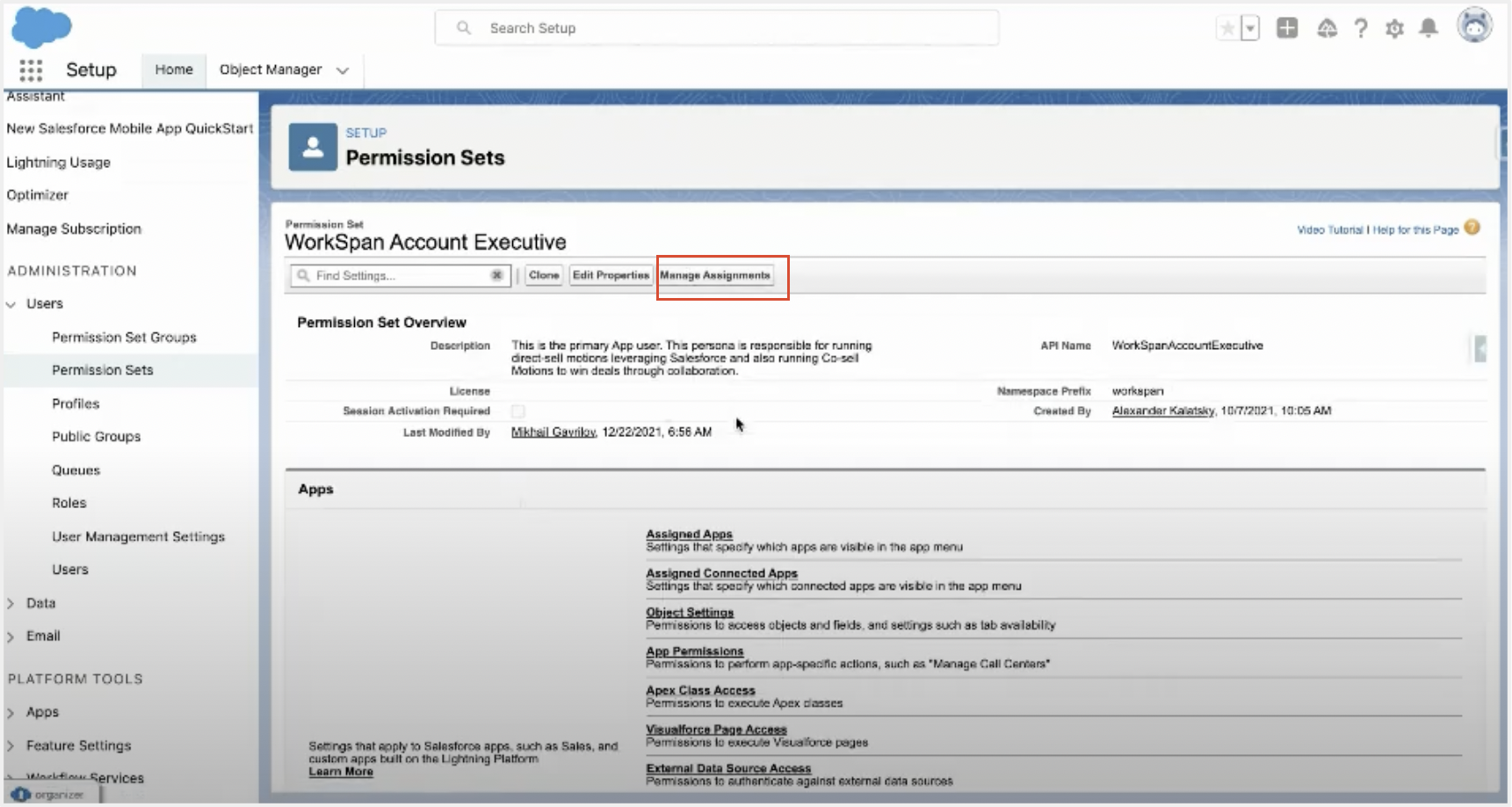Open Mikhail Gavrilov user link
The width and height of the screenshot is (1512, 807).
pos(553,433)
